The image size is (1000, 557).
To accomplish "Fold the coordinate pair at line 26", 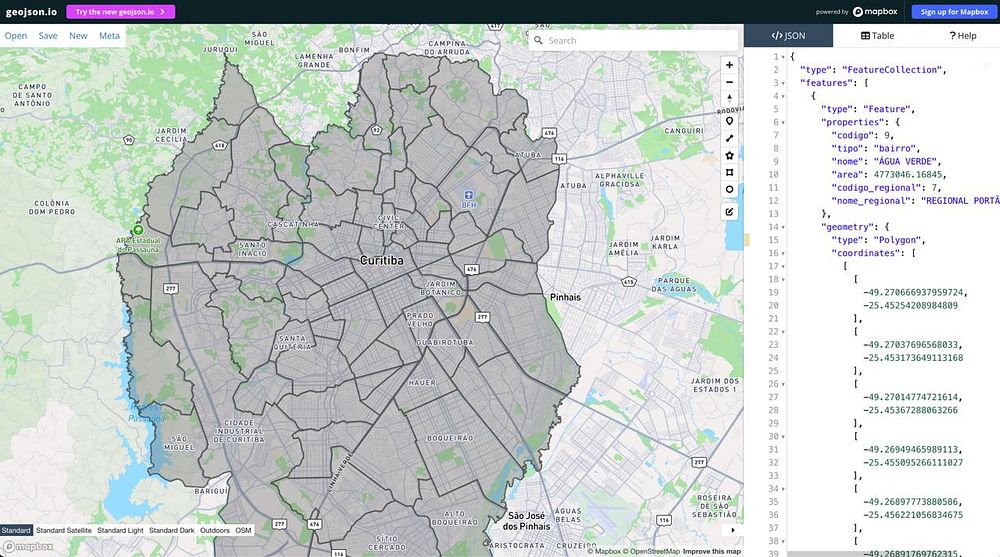I will click(783, 384).
